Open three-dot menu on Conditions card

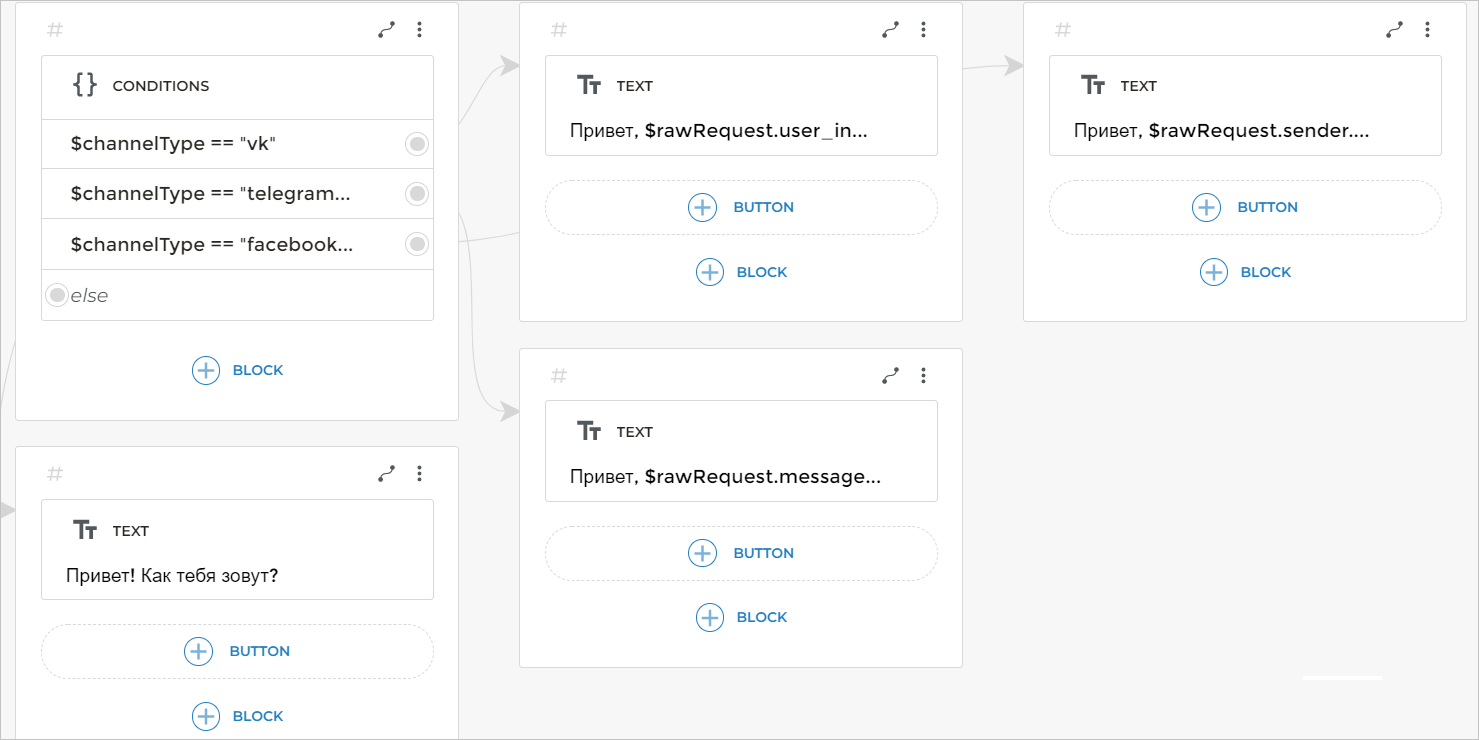(420, 30)
